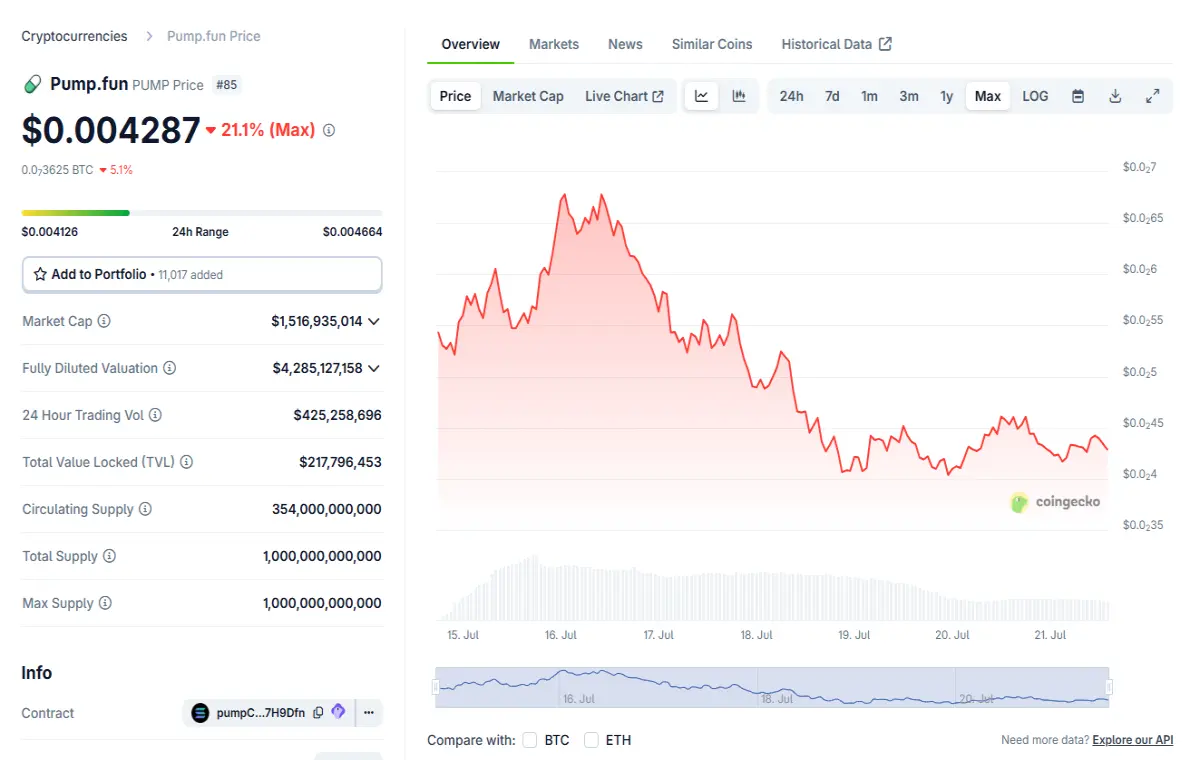The height and width of the screenshot is (760, 1200).
Task: Click Circulating Supply info icon
Action: (x=145, y=509)
